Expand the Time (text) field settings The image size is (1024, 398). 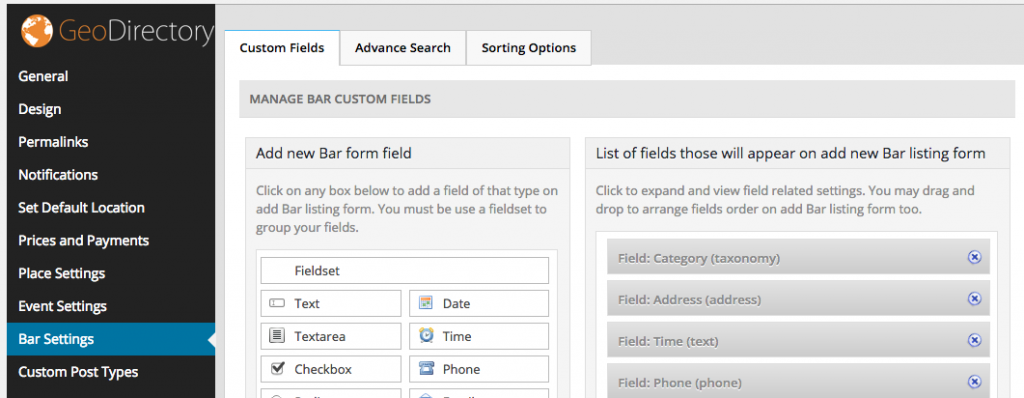pyautogui.click(x=798, y=340)
